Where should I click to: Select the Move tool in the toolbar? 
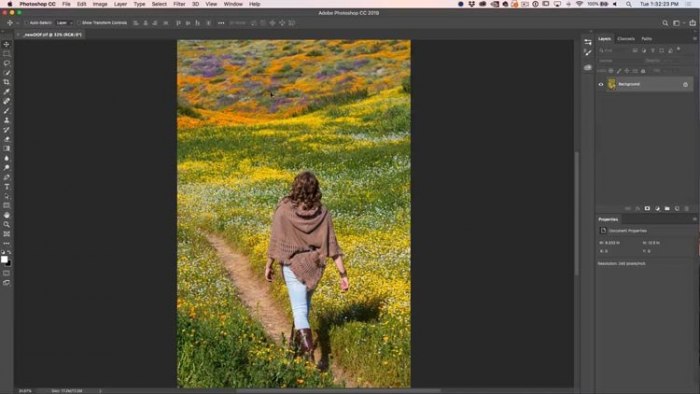[x=6, y=44]
